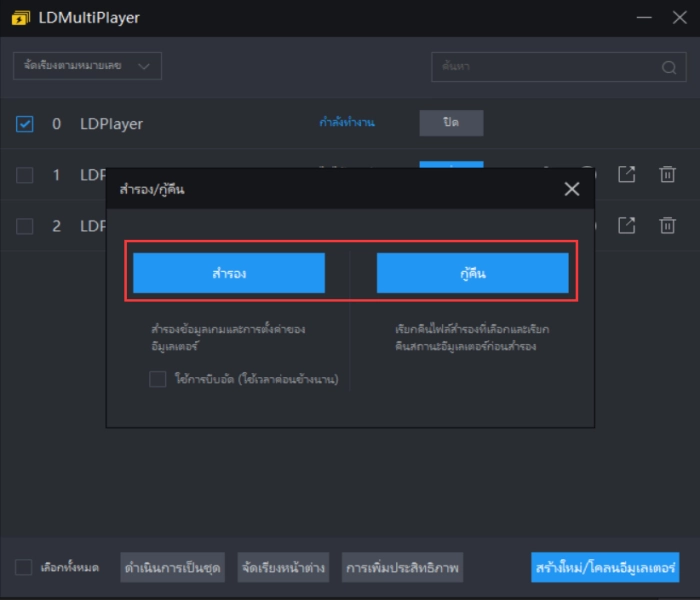
Task: Click row 2 create-shortcut icon
Action: coord(626,225)
